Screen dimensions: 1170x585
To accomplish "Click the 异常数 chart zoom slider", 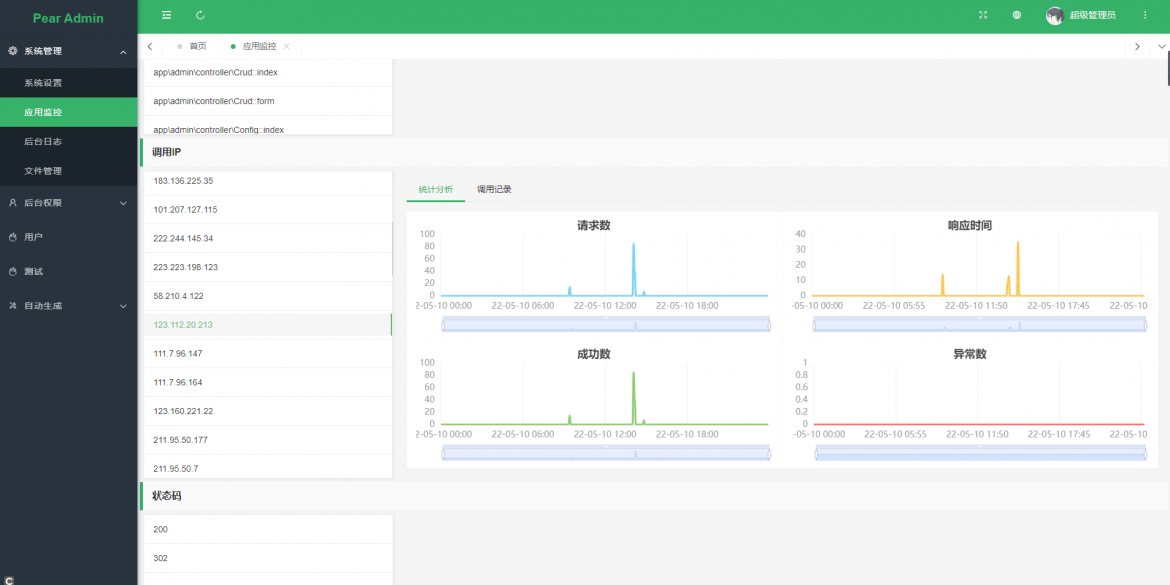I will pyautogui.click(x=980, y=453).
